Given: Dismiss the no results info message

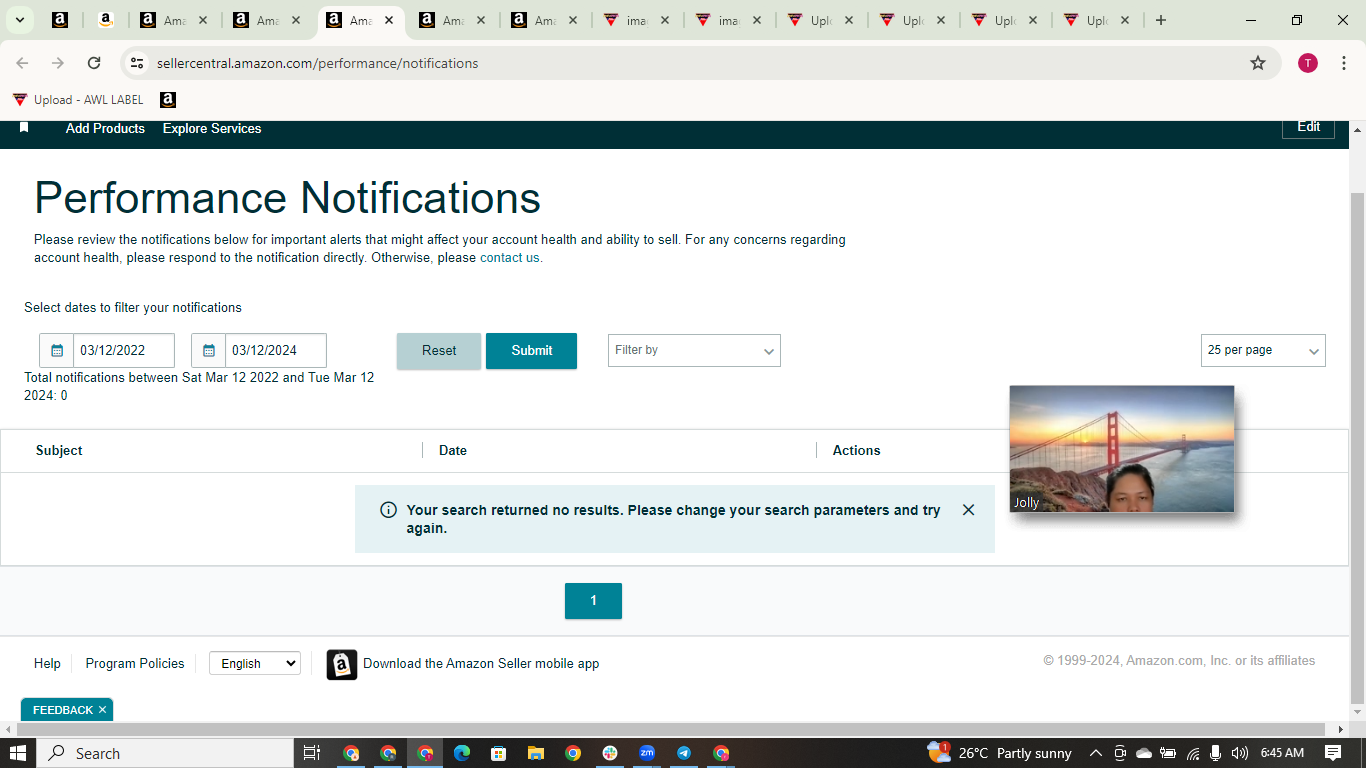Looking at the screenshot, I should [968, 510].
